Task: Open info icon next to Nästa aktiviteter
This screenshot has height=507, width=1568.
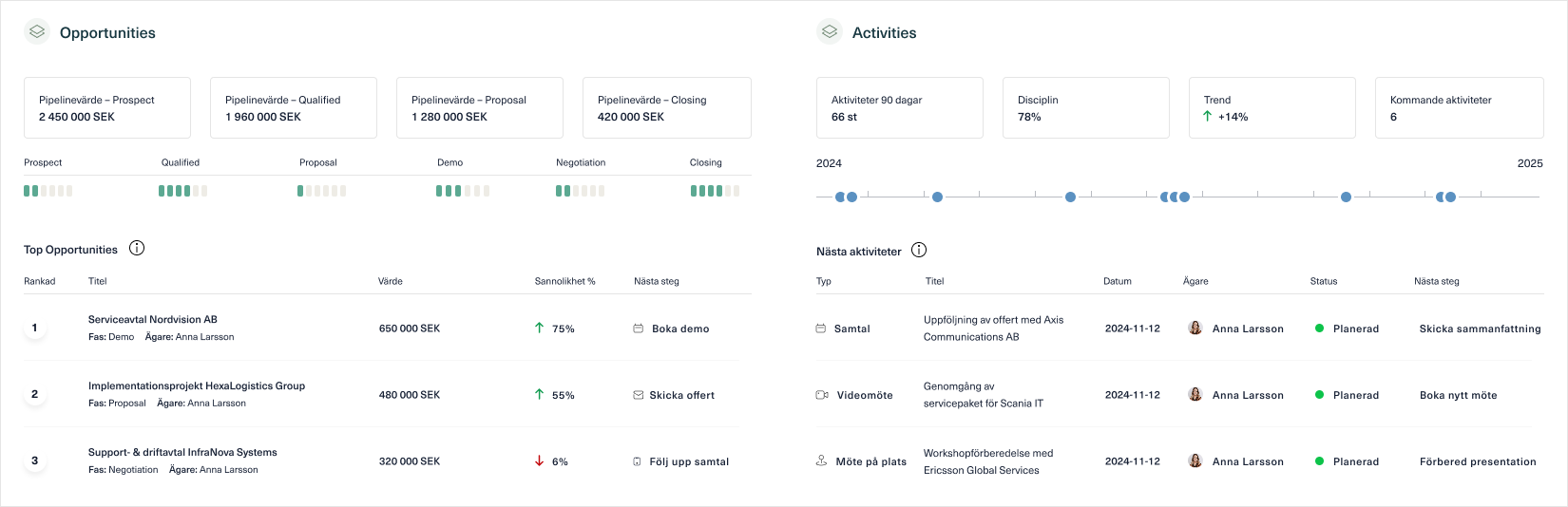Action: tap(919, 251)
